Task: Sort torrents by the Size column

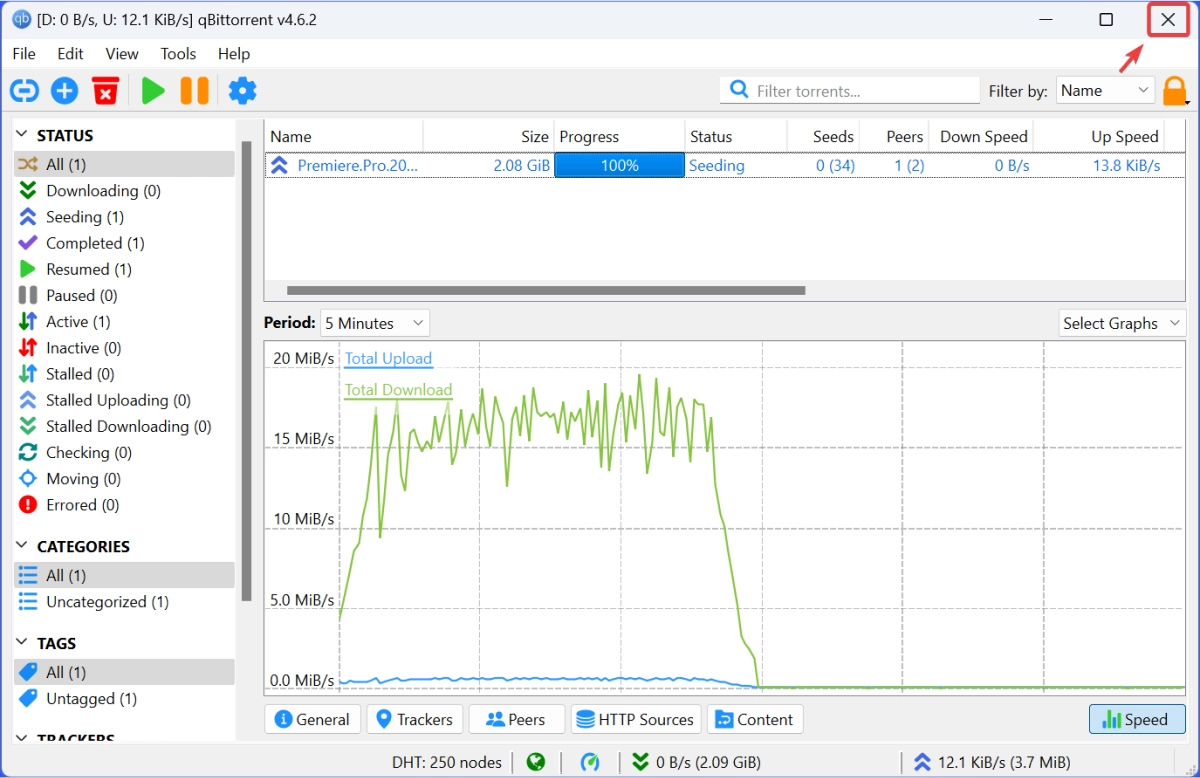Action: (x=488, y=136)
